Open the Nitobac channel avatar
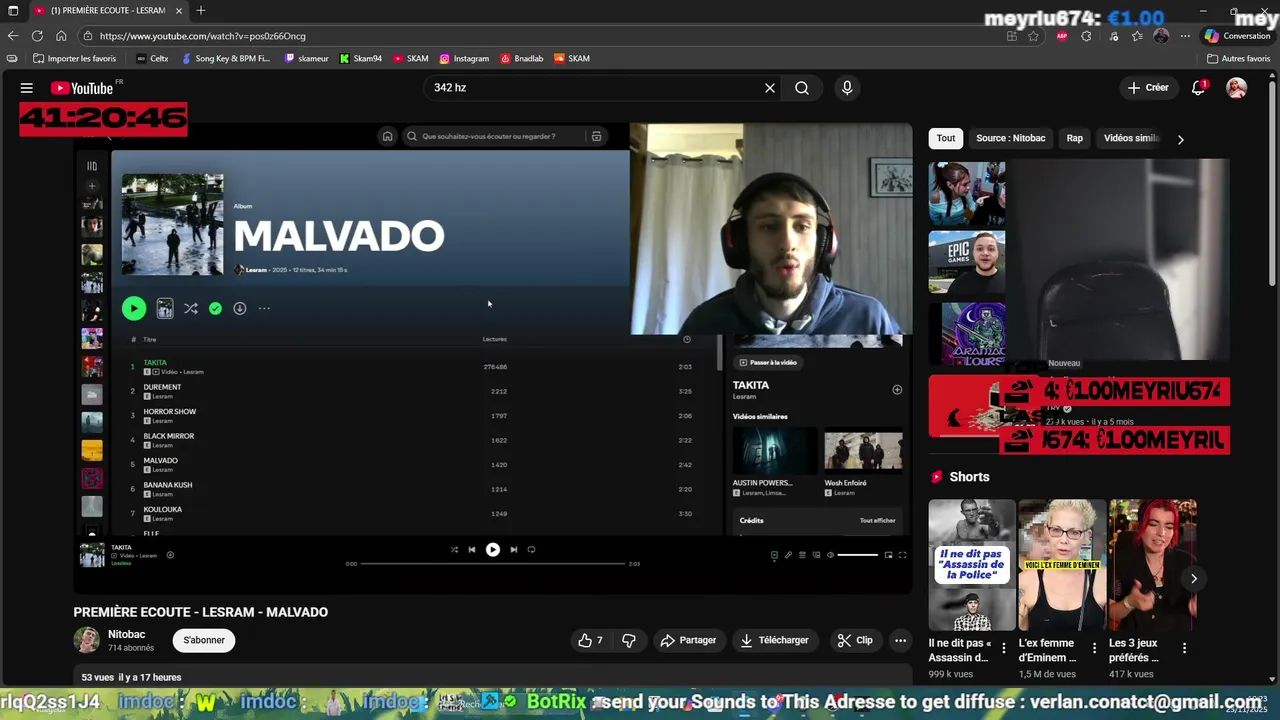Image resolution: width=1280 pixels, height=720 pixels. [x=87, y=640]
